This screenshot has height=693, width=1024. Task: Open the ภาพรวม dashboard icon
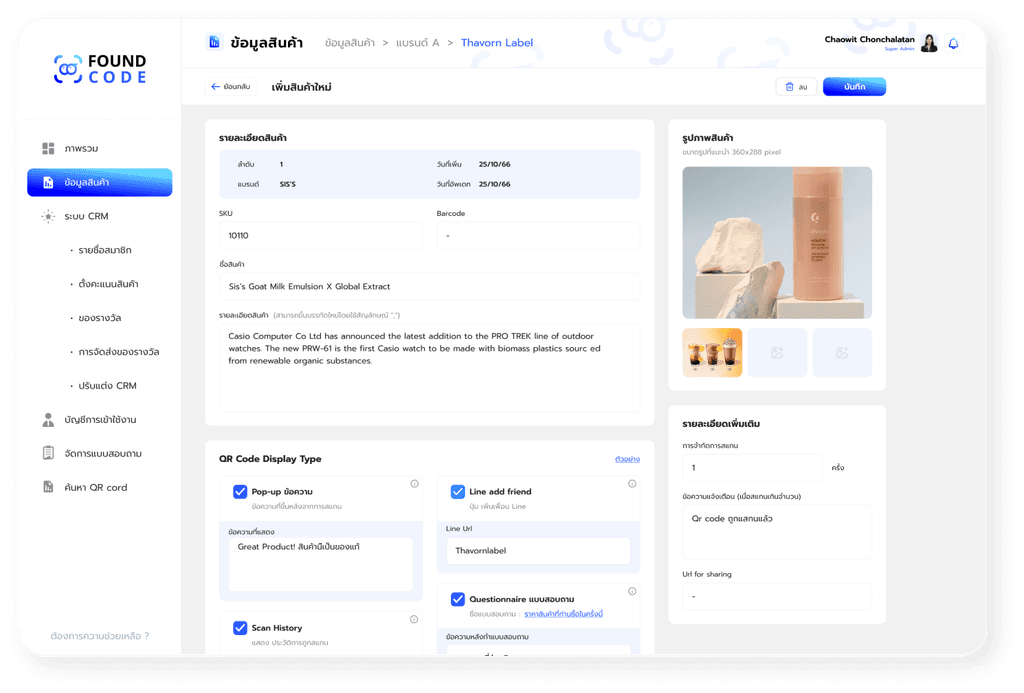(x=48, y=148)
